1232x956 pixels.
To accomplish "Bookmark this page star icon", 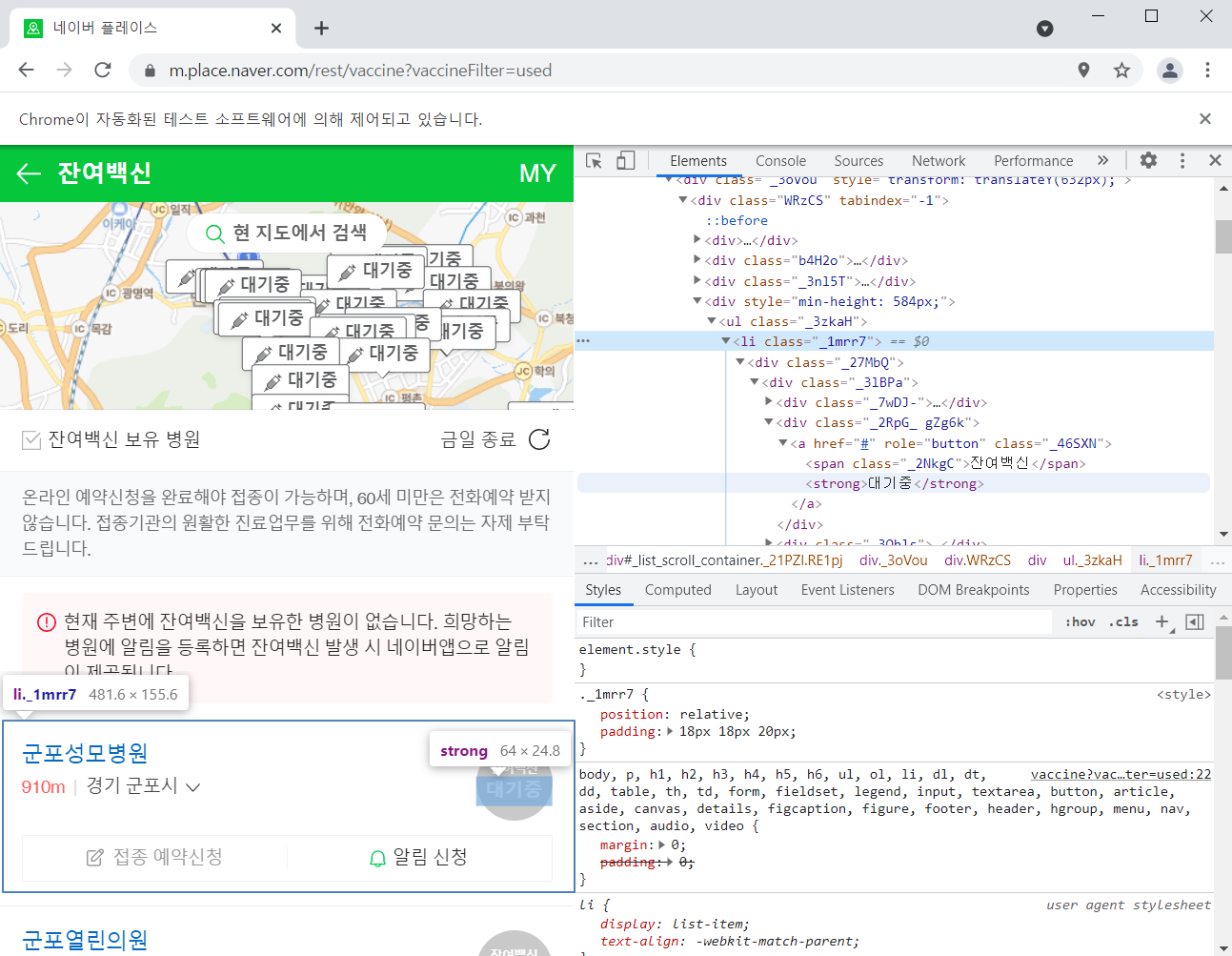I will coord(1121,70).
